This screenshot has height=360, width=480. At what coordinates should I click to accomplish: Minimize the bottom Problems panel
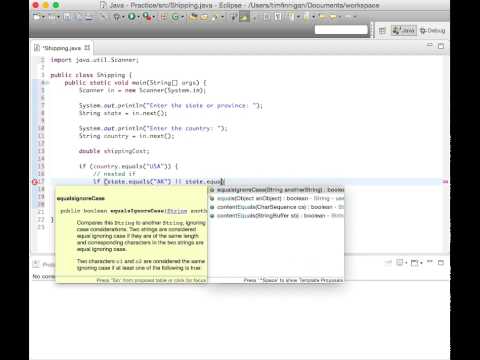pos(430,261)
